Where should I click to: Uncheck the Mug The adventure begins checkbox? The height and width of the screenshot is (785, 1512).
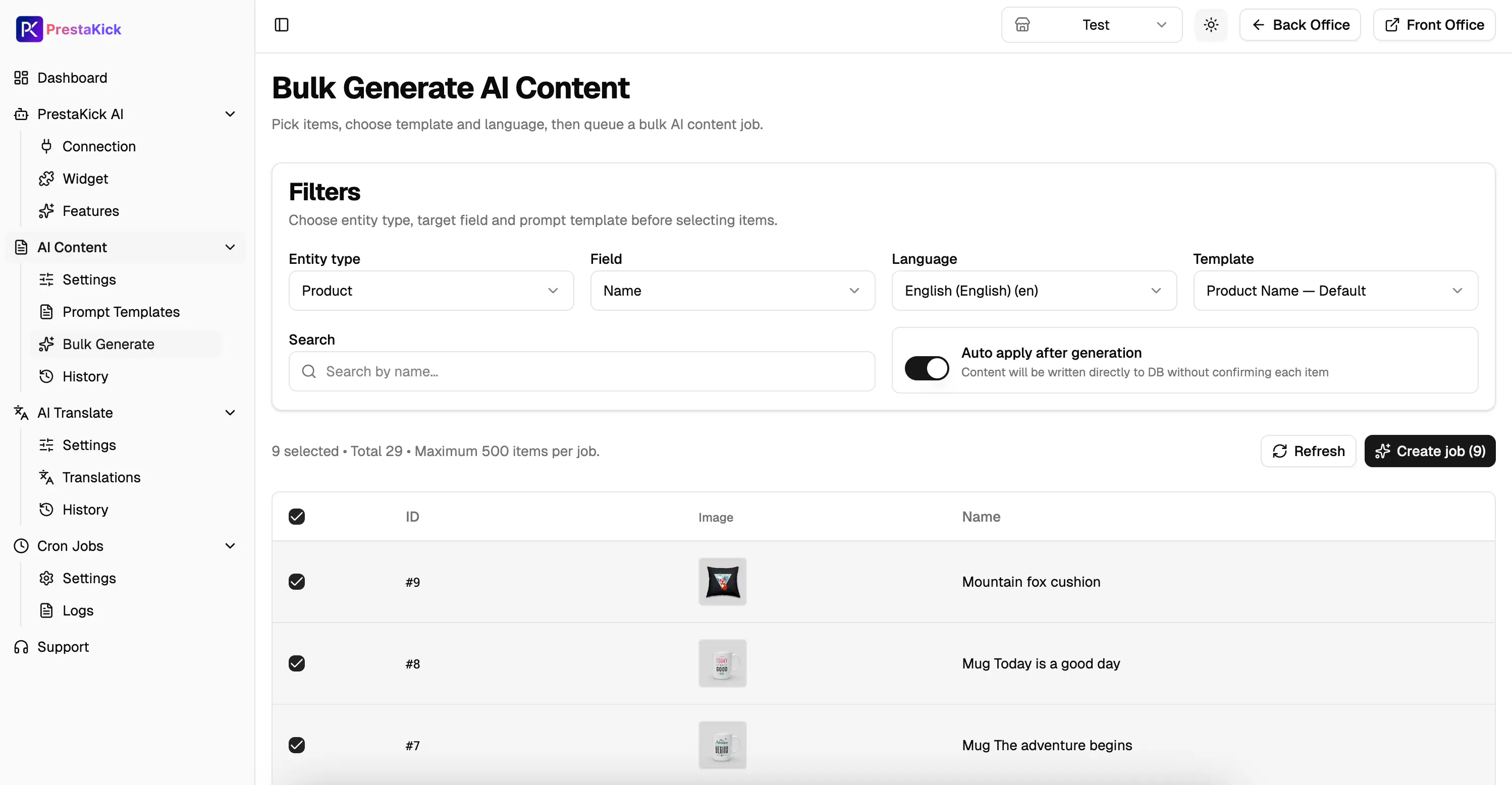tap(297, 745)
